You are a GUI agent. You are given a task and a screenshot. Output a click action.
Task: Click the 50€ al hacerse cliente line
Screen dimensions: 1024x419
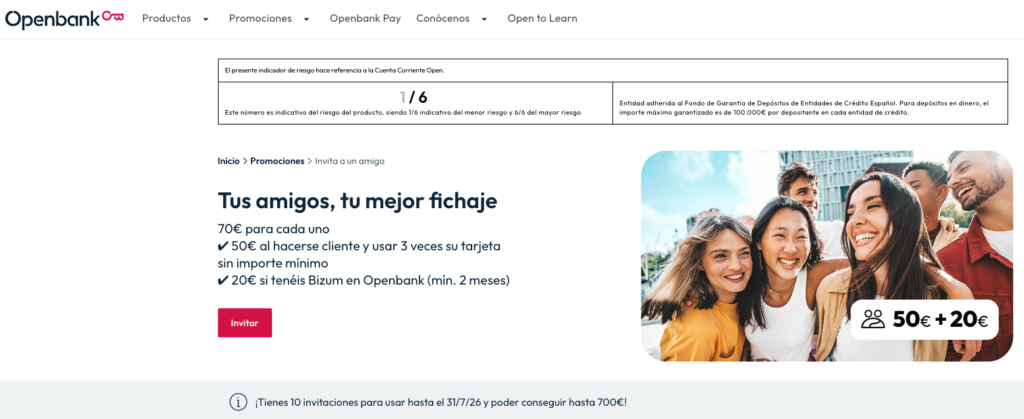(359, 255)
